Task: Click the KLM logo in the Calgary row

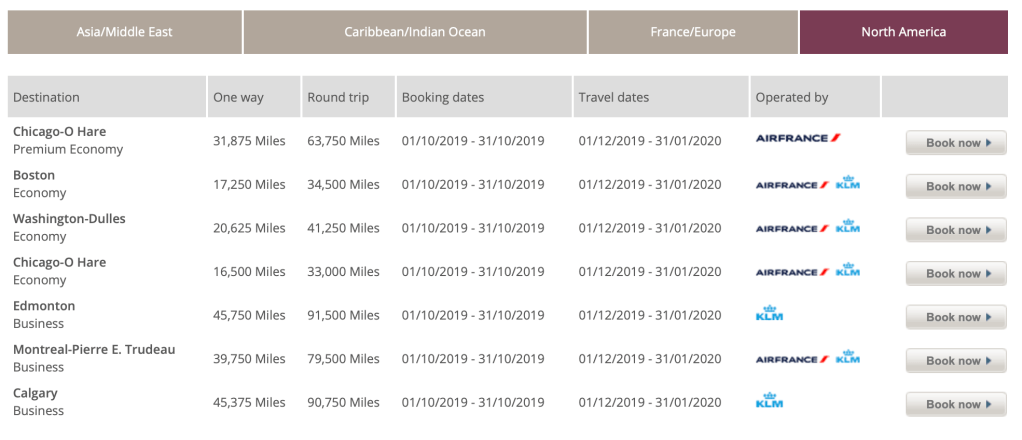Action: pos(770,402)
